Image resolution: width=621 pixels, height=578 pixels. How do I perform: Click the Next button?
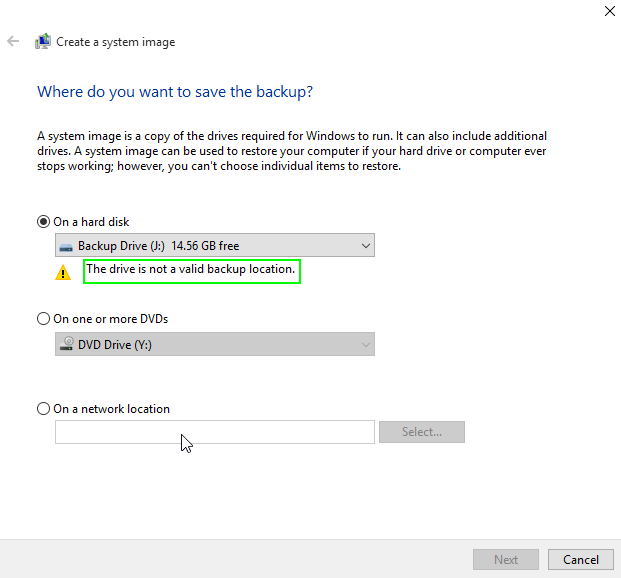tap(506, 560)
